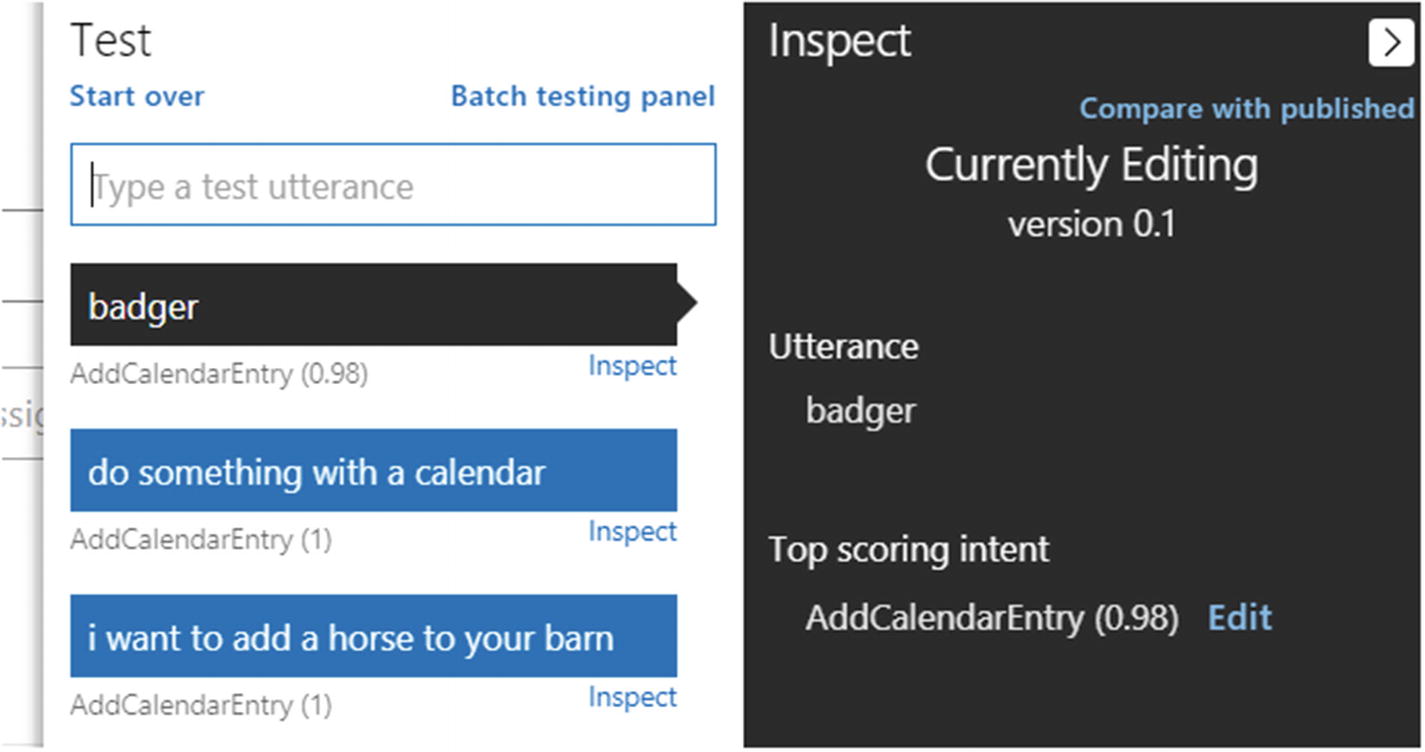Click the version 0.1 label
This screenshot has height=752, width=1425.
(1091, 223)
